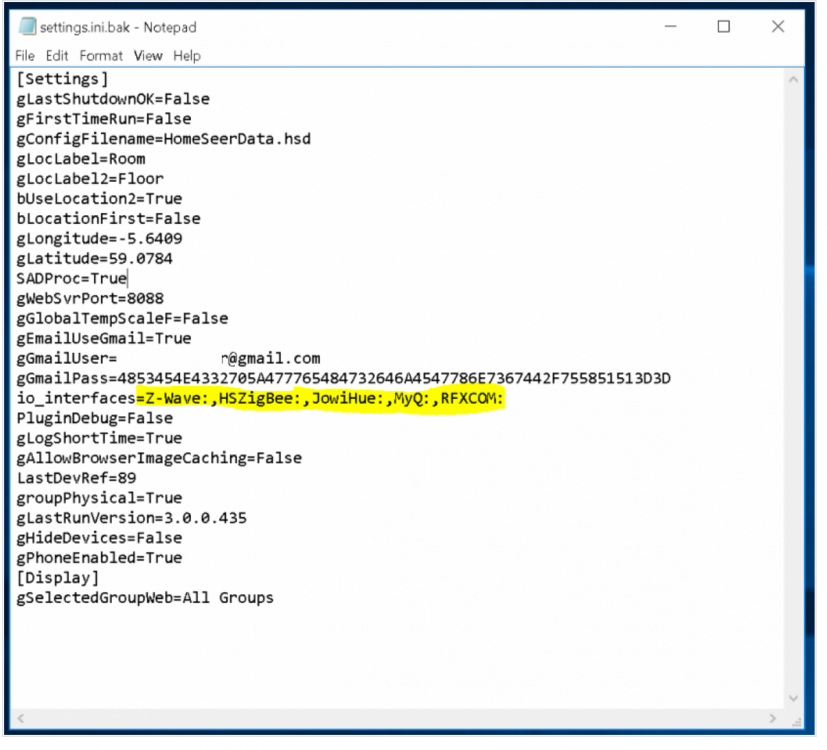Click the vertical scrollbar down arrow
This screenshot has width=827, height=750.
pyautogui.click(x=793, y=697)
